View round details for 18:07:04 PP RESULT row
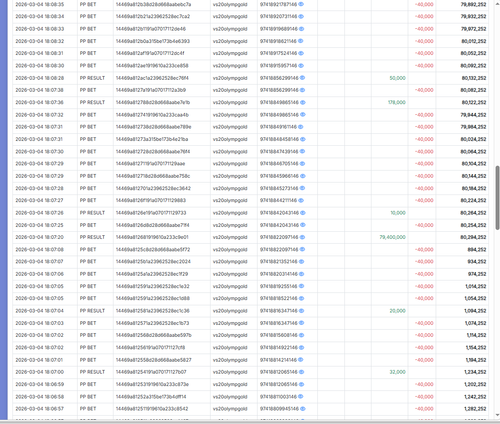This screenshot has height=424, width=500. (x=301, y=311)
